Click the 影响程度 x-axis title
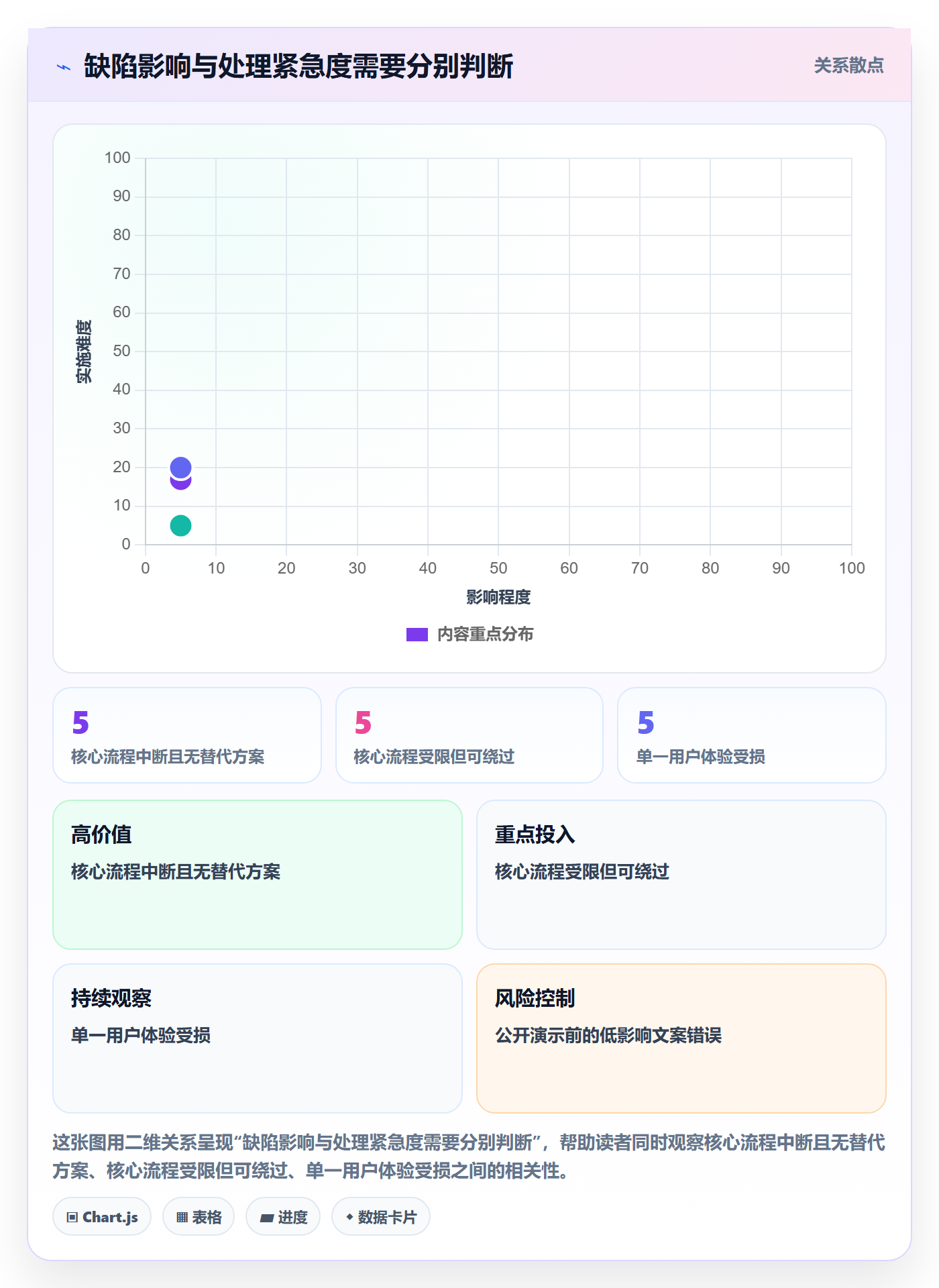Image resolution: width=939 pixels, height=1288 pixels. click(498, 597)
